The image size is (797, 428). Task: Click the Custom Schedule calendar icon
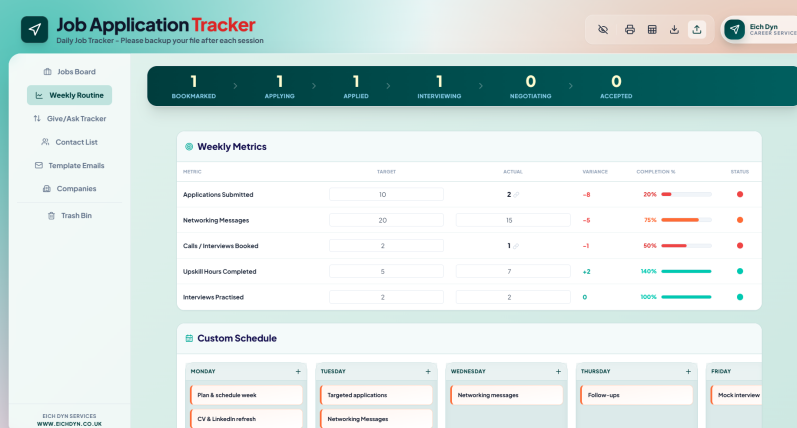[x=189, y=338]
